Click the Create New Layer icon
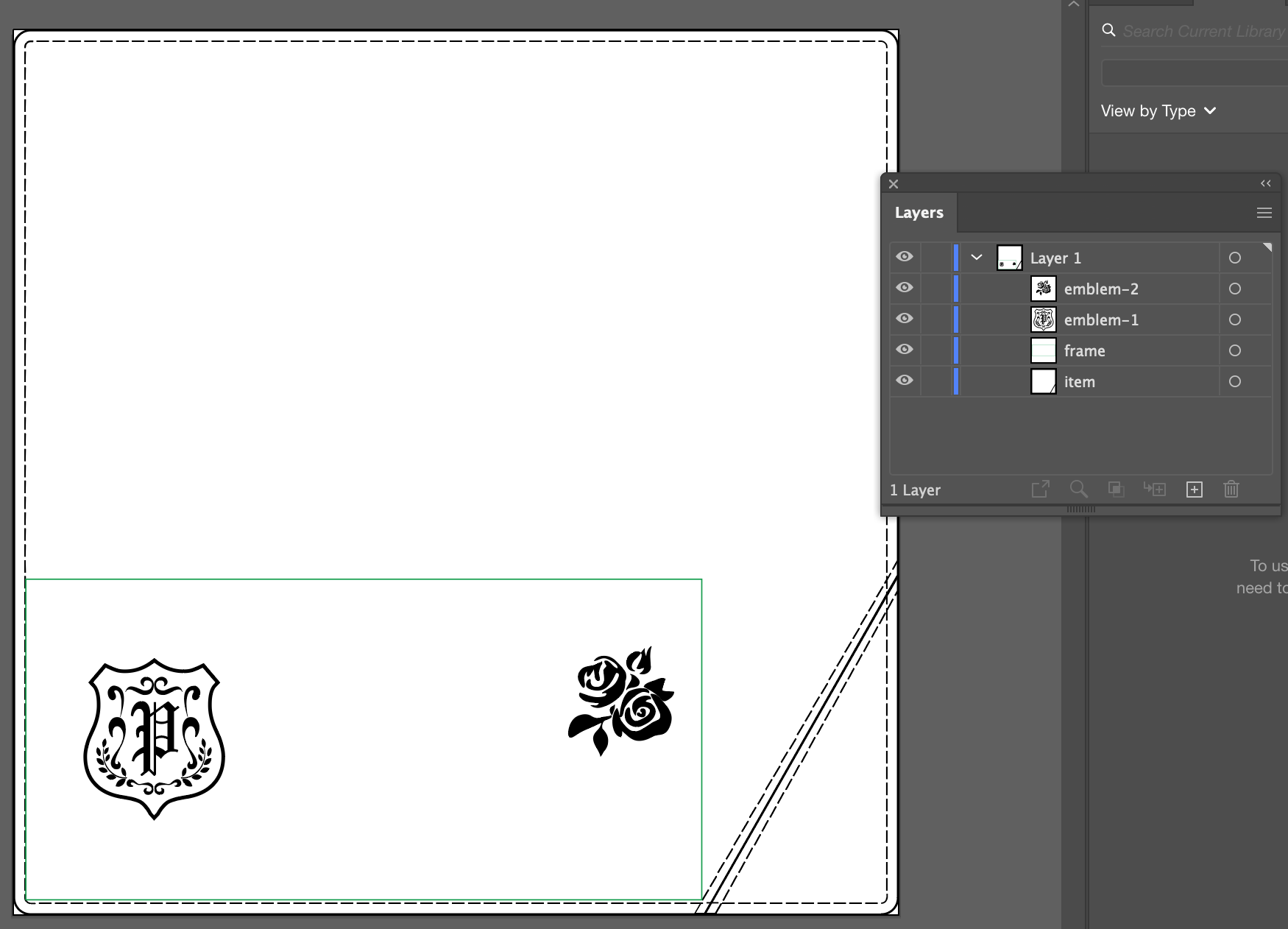The height and width of the screenshot is (929, 1288). point(1194,490)
